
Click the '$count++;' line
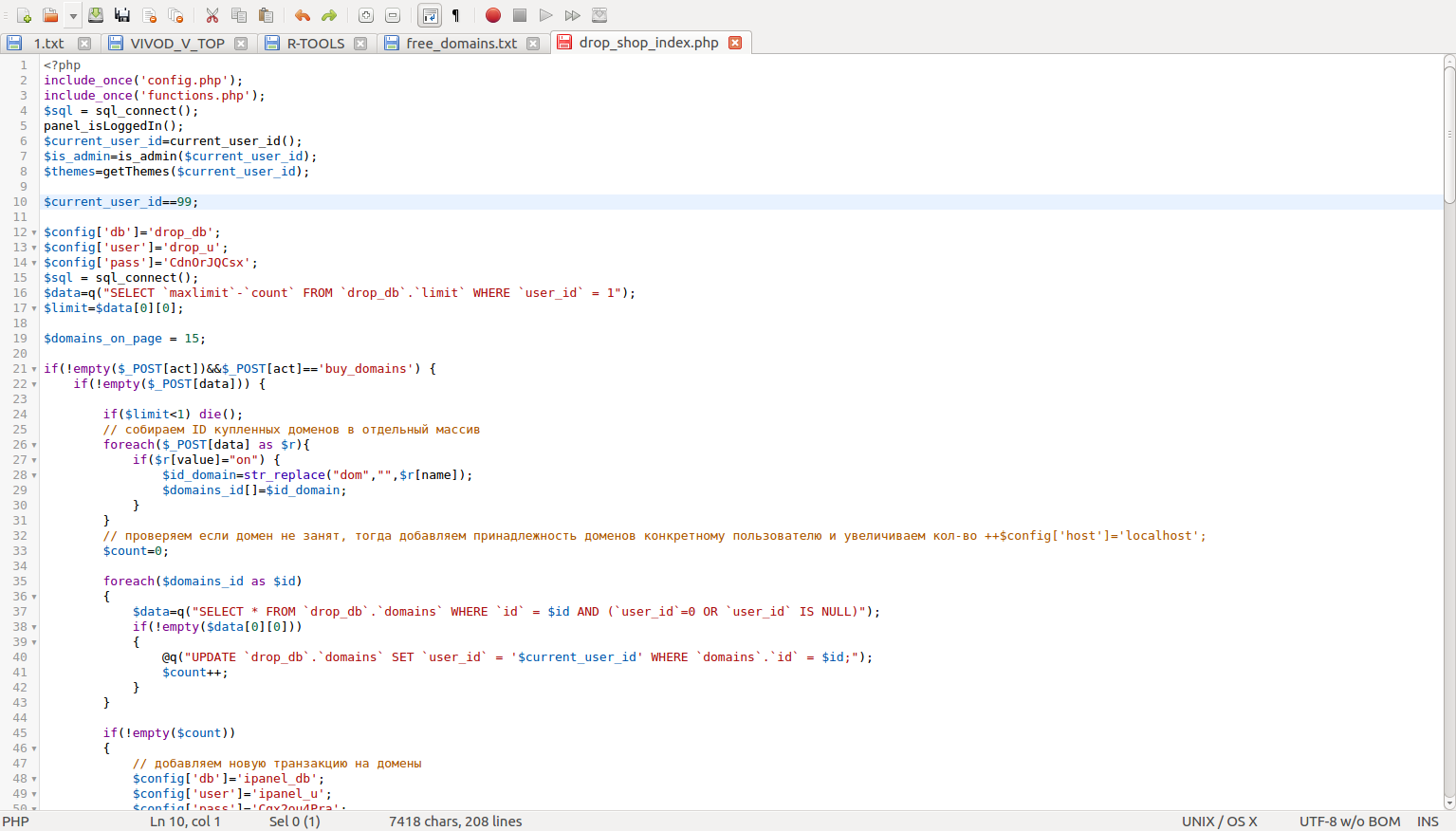click(194, 673)
